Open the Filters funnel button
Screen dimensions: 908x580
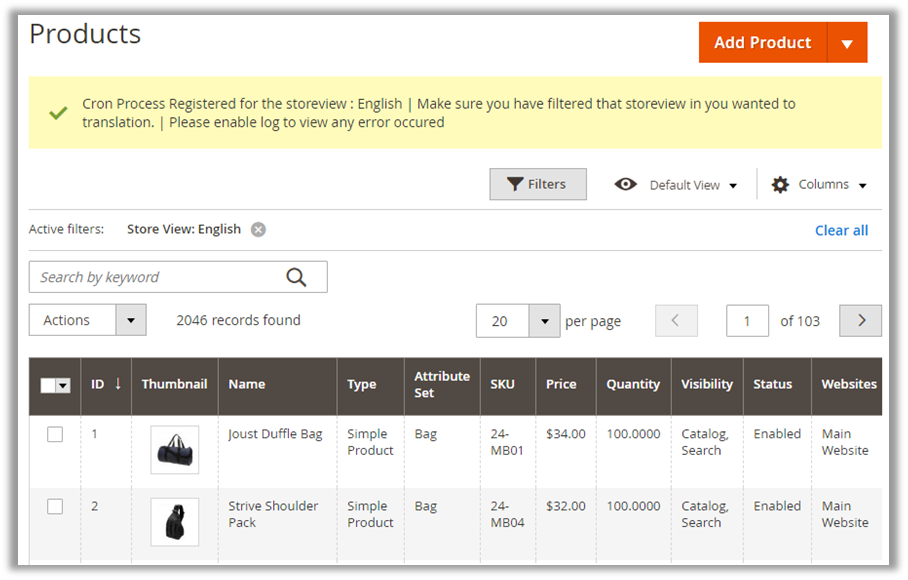click(x=537, y=184)
